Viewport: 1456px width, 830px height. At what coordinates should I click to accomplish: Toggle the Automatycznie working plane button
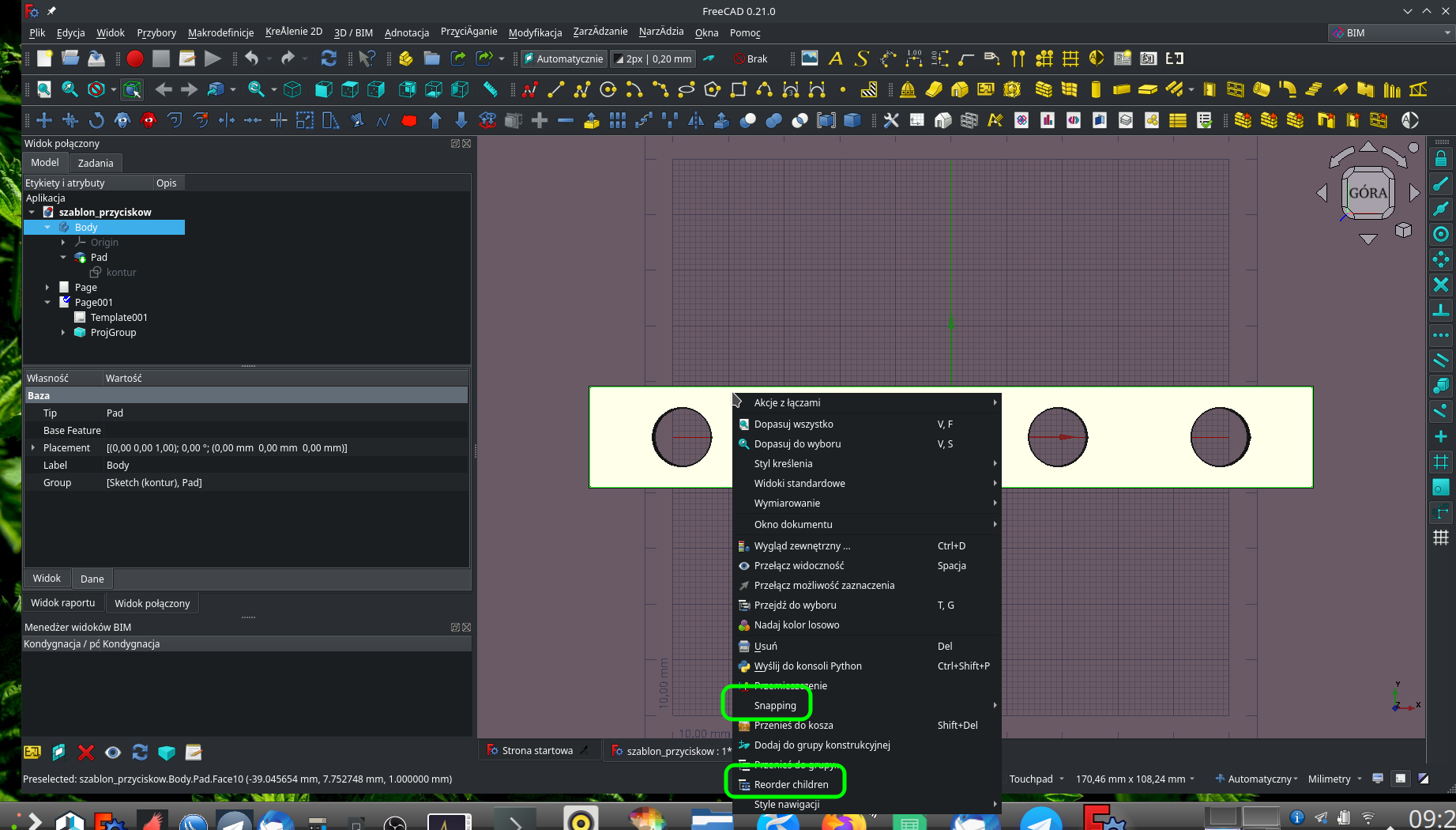pos(562,58)
